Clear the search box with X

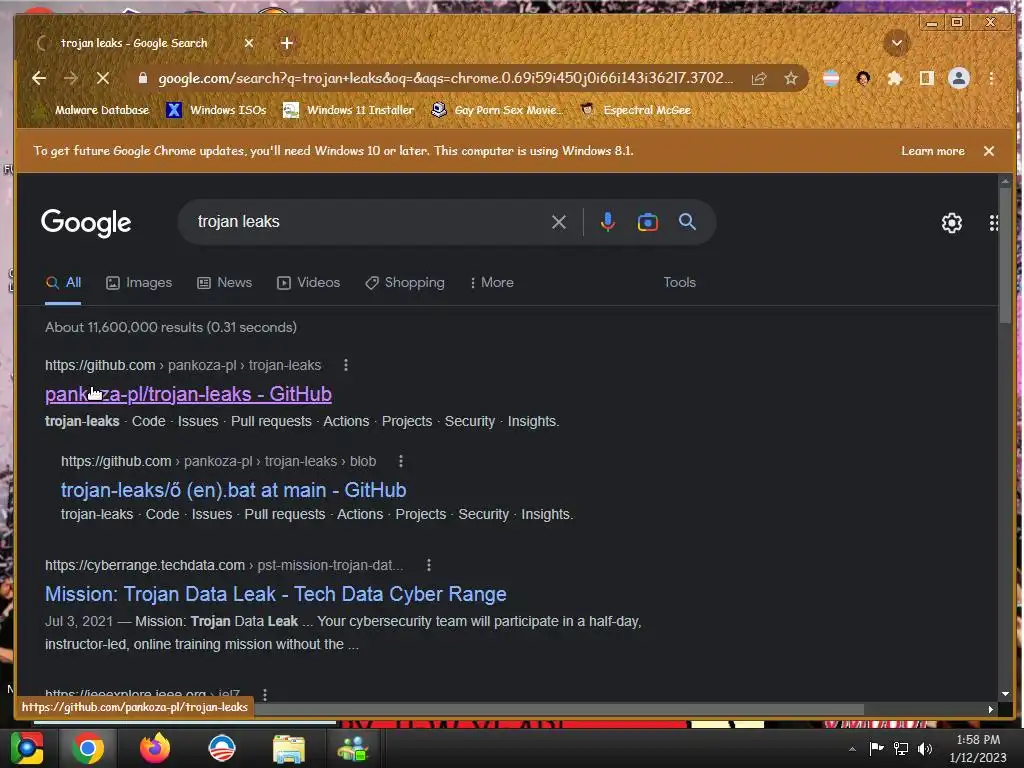click(x=559, y=222)
